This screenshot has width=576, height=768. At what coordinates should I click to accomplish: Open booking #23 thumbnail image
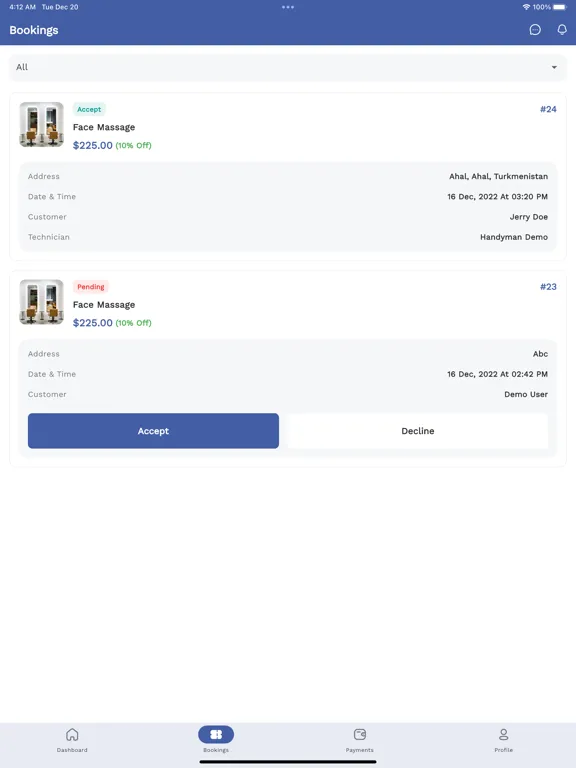(x=42, y=302)
